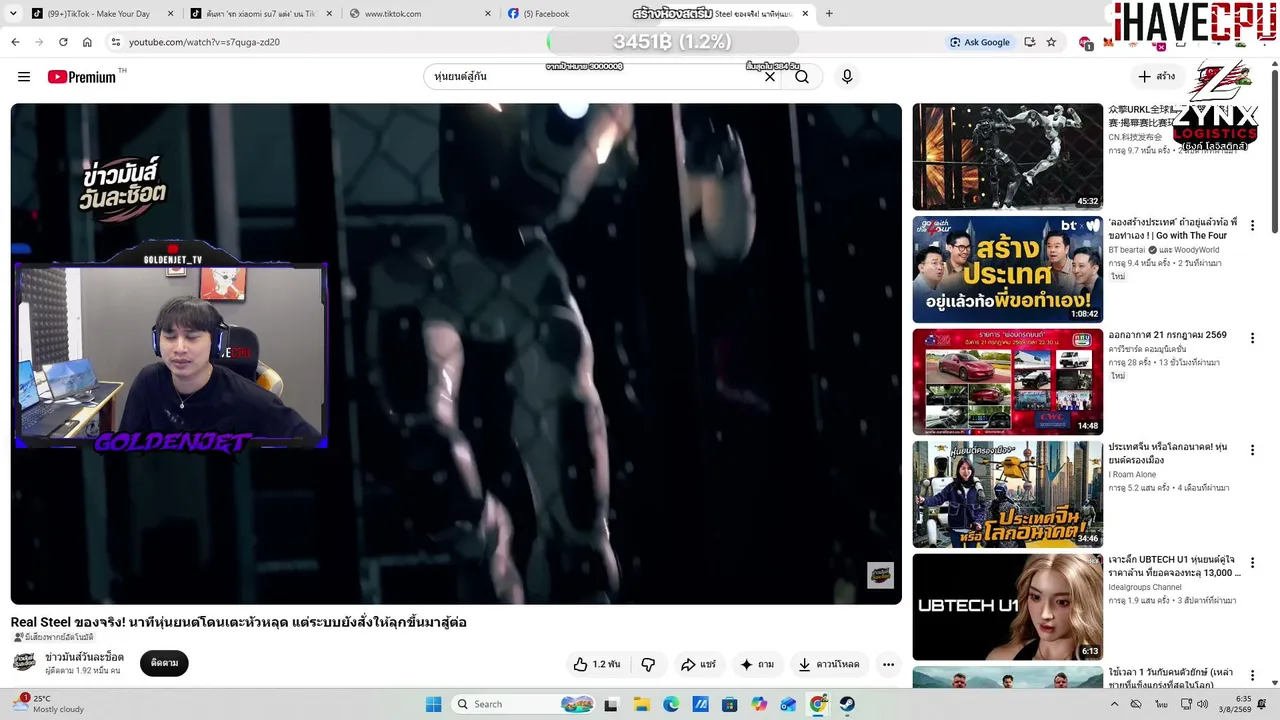Open a new browser tab
The width and height of the screenshot is (1280, 720).
829,14
